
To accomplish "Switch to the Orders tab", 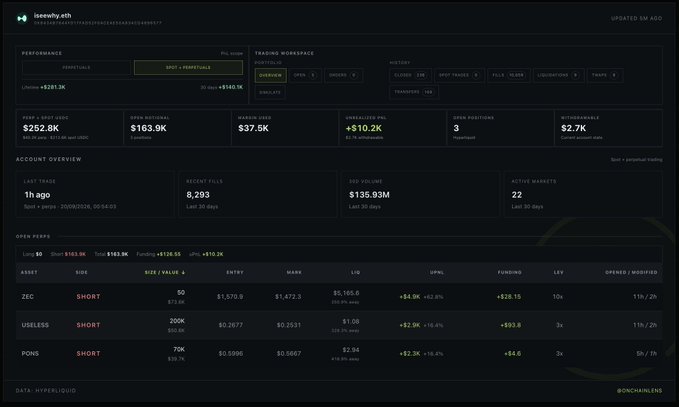I will [343, 75].
